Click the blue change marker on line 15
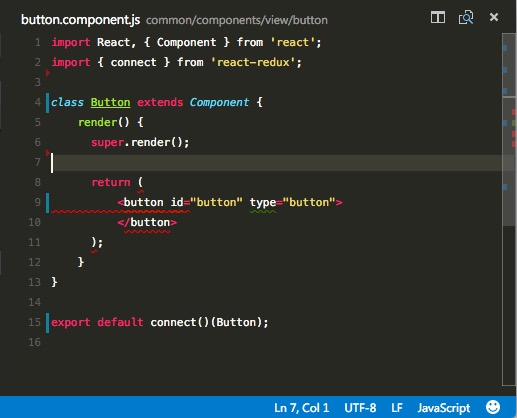The width and height of the screenshot is (517, 418). tap(48, 323)
